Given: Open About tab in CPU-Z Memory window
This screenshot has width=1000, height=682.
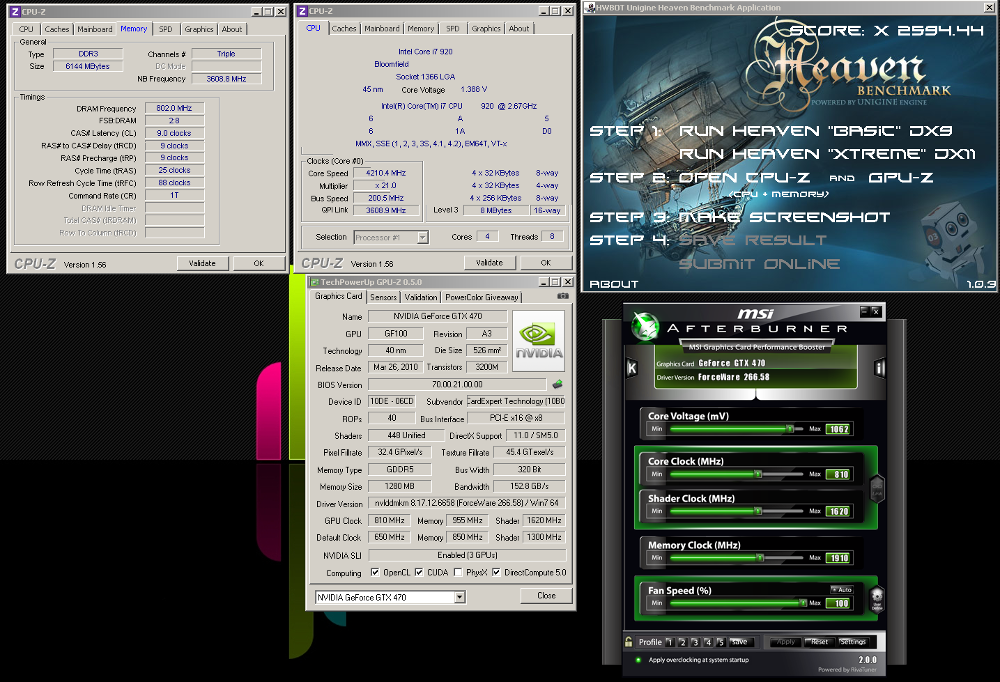Looking at the screenshot, I should 232,29.
